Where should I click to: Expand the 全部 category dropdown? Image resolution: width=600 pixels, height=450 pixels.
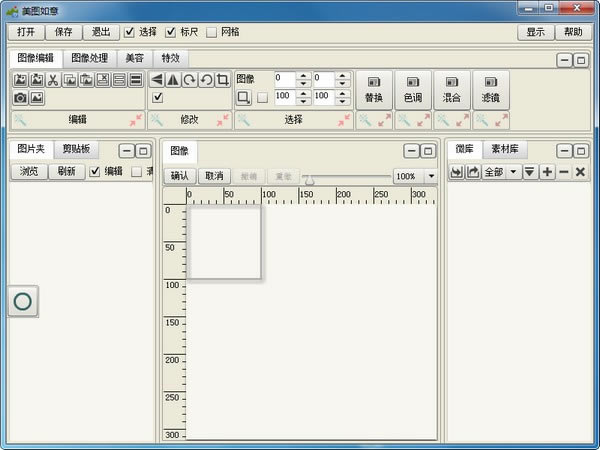[512, 172]
